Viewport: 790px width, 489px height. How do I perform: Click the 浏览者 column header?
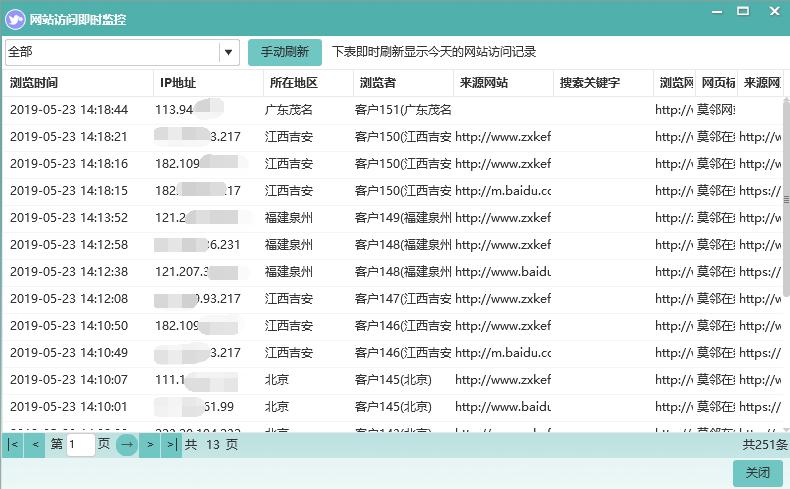pyautogui.click(x=403, y=83)
